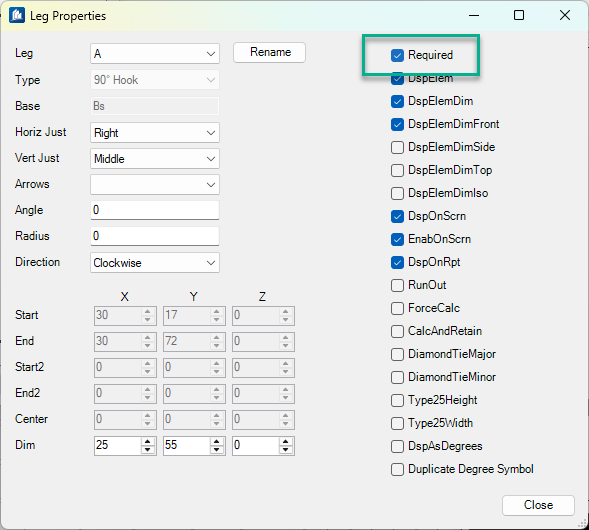Screen dimensions: 589x530
Task: Click the Close button
Action: [x=538, y=505]
